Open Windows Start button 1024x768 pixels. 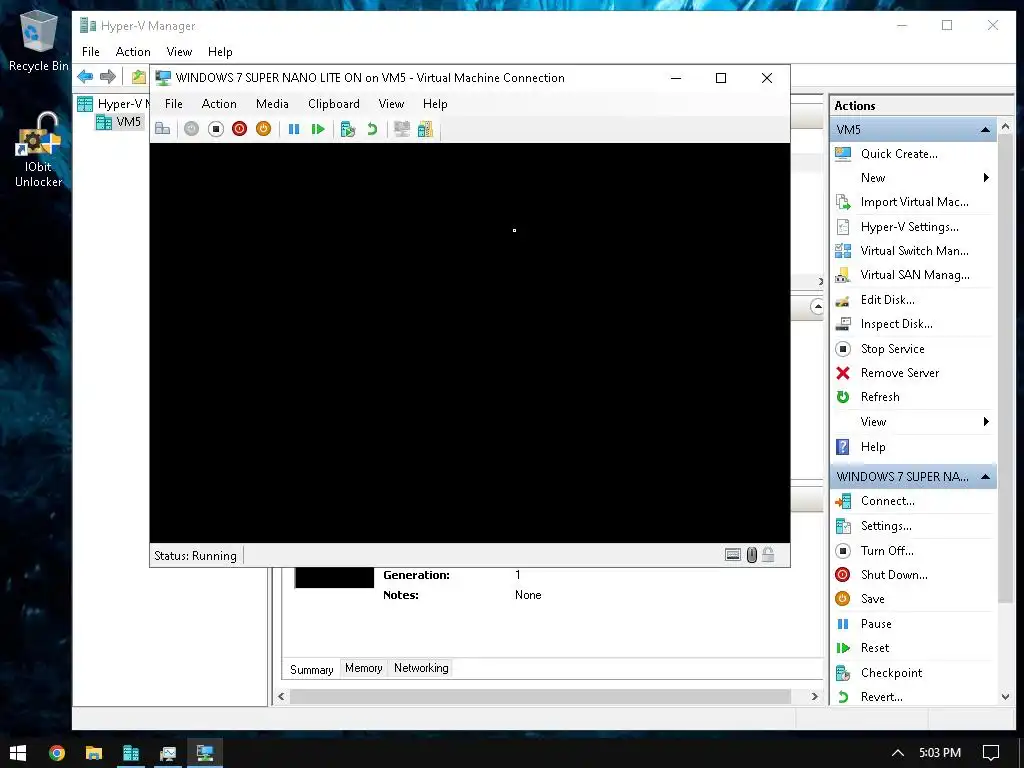[18, 753]
